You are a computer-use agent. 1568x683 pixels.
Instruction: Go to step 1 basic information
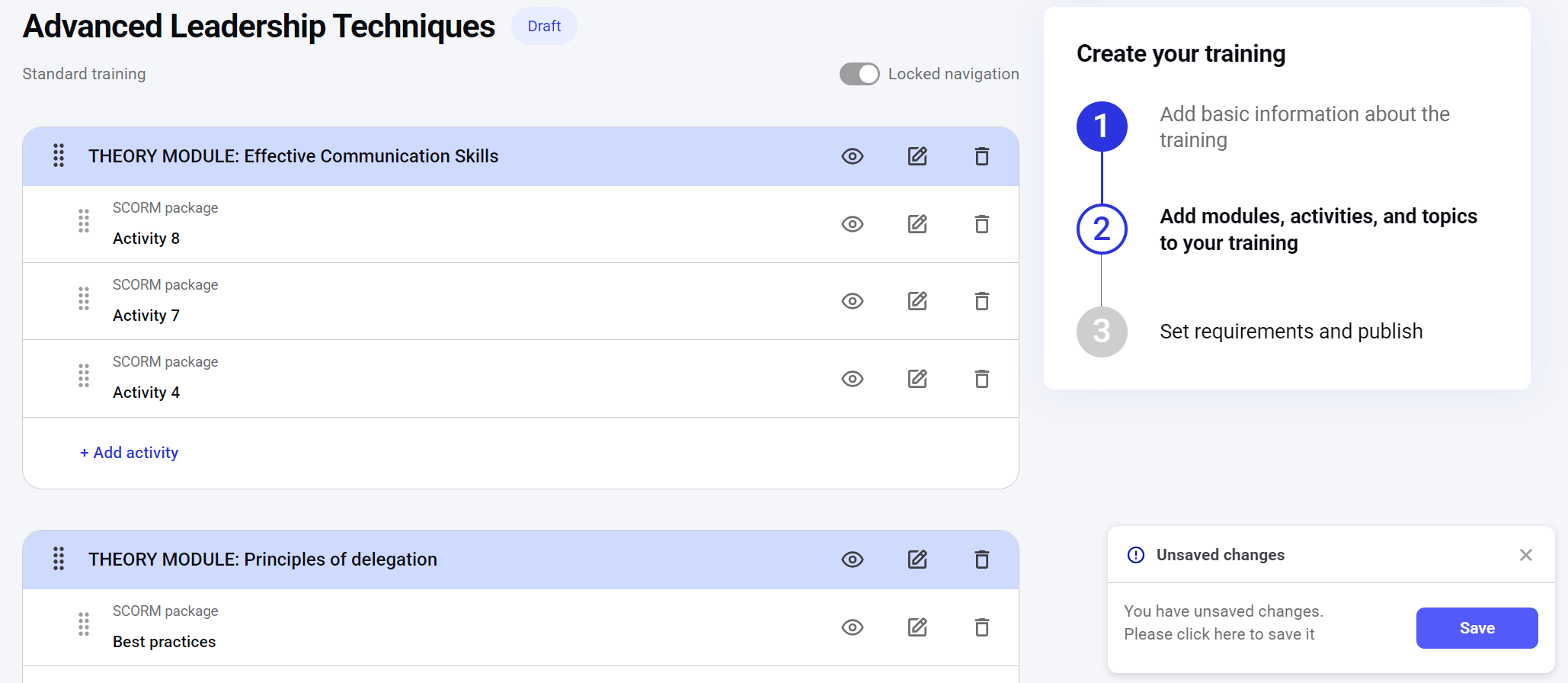pyautogui.click(x=1102, y=127)
